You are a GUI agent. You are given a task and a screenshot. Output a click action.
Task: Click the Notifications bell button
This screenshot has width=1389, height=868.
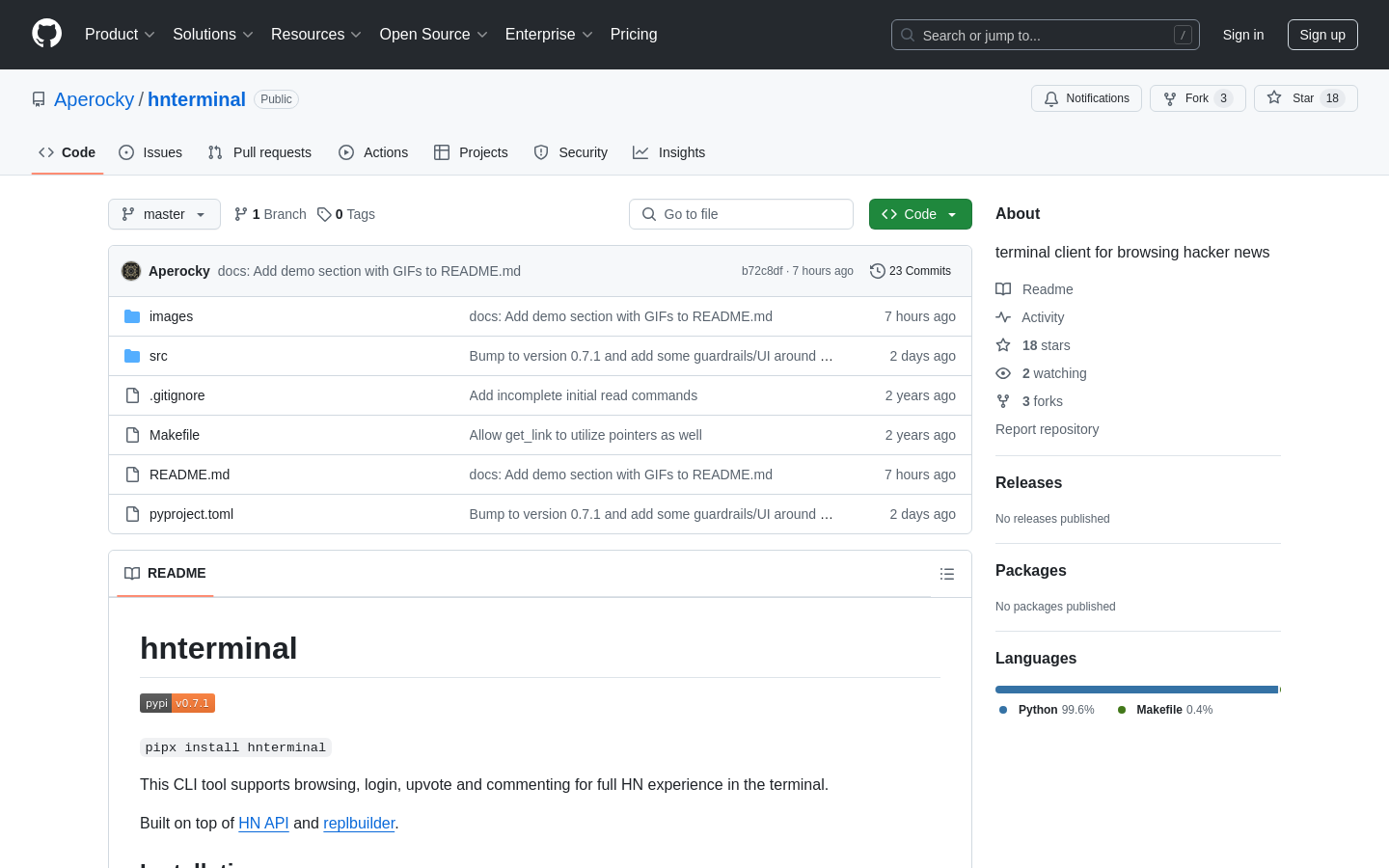1086,98
